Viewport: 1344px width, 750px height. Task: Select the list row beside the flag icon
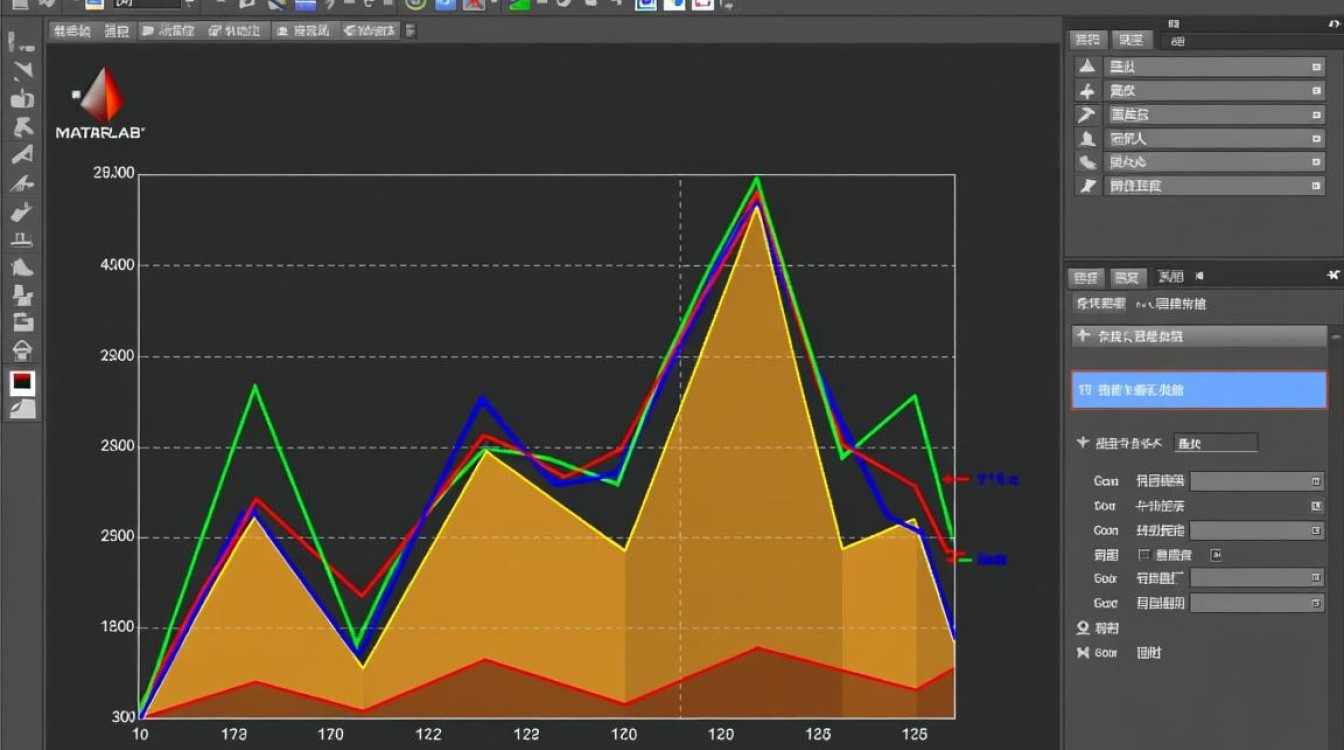coord(1214,186)
